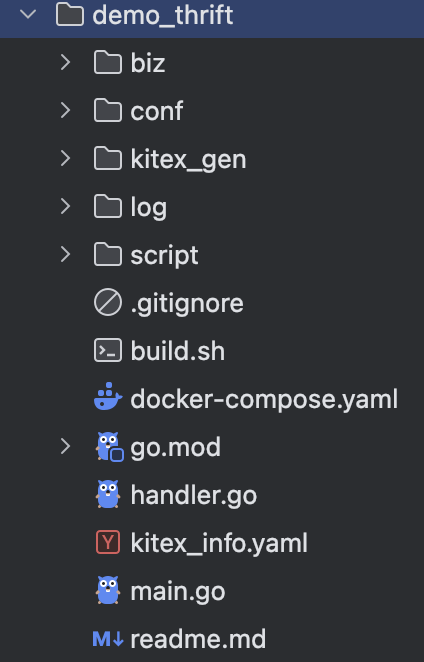This screenshot has height=662, width=424.
Task: Click the red Y icon of kitex_info.yaml
Action: click(x=108, y=542)
